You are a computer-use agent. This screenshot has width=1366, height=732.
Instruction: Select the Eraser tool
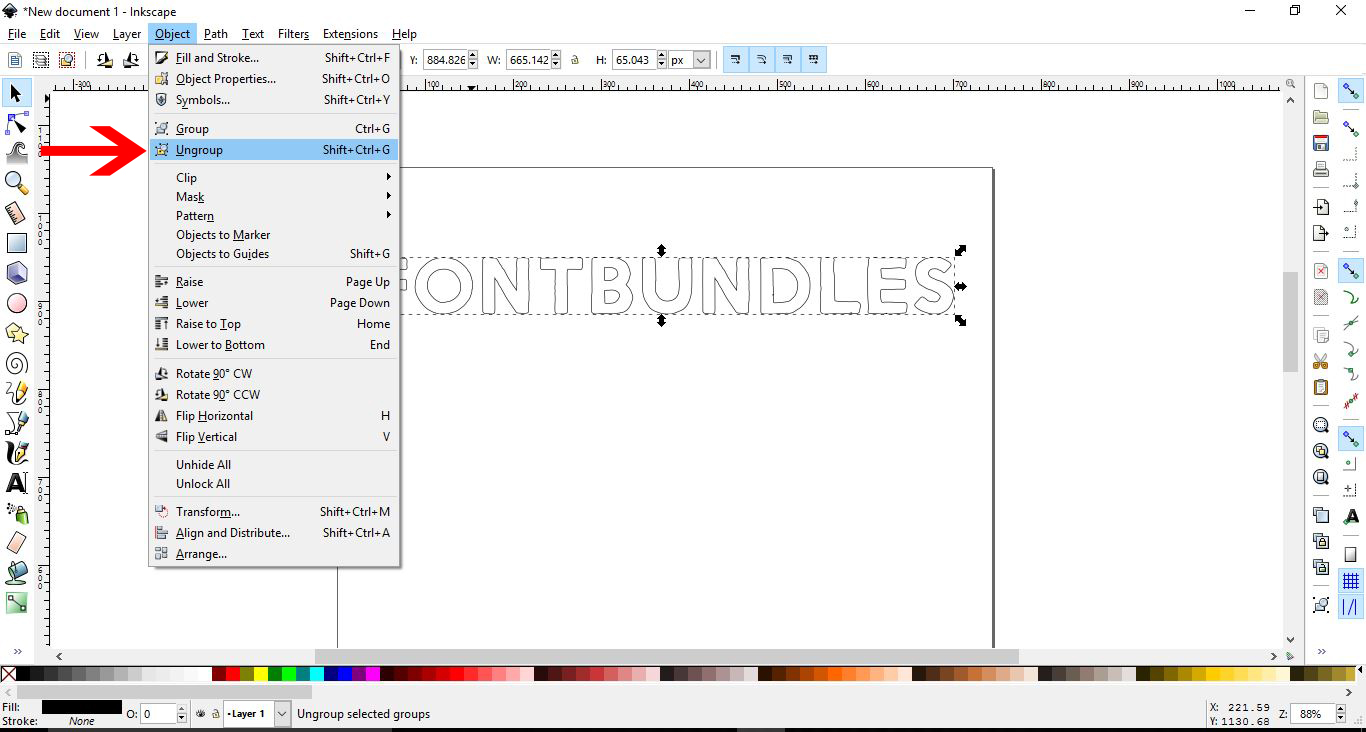click(x=16, y=543)
